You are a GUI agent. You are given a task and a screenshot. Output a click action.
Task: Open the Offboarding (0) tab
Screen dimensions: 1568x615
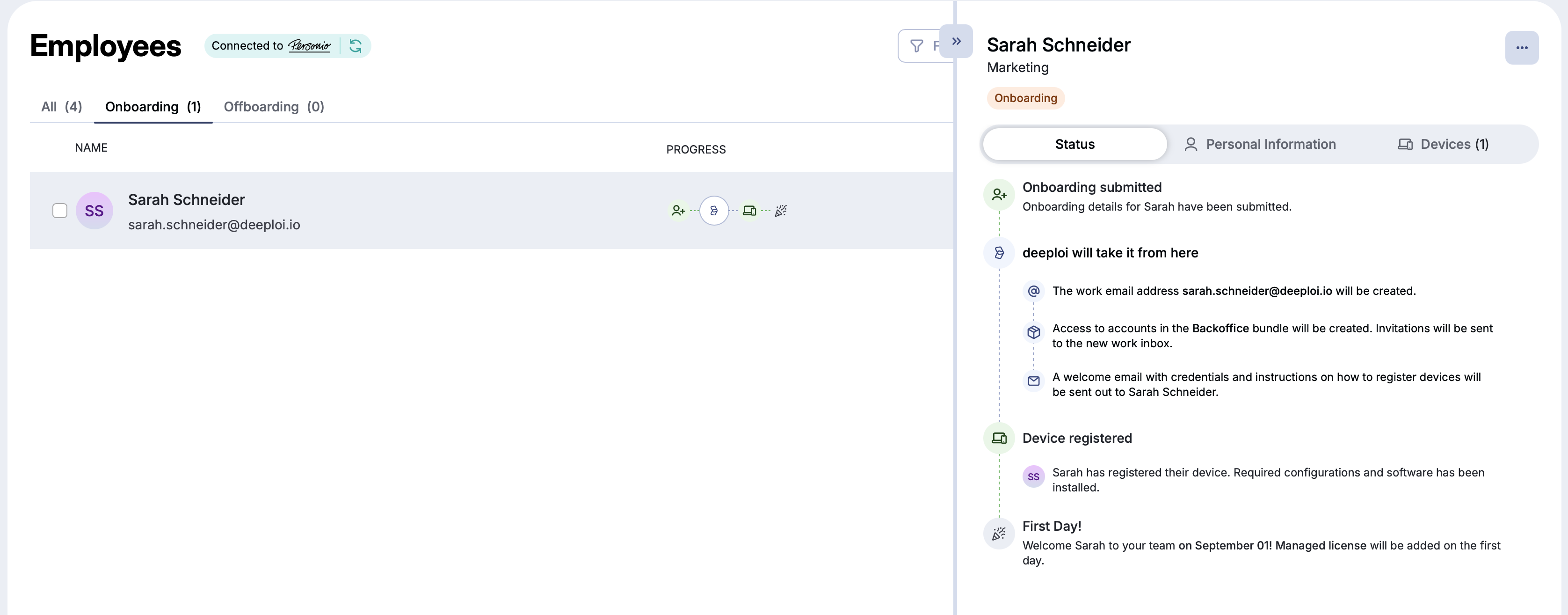pos(274,107)
